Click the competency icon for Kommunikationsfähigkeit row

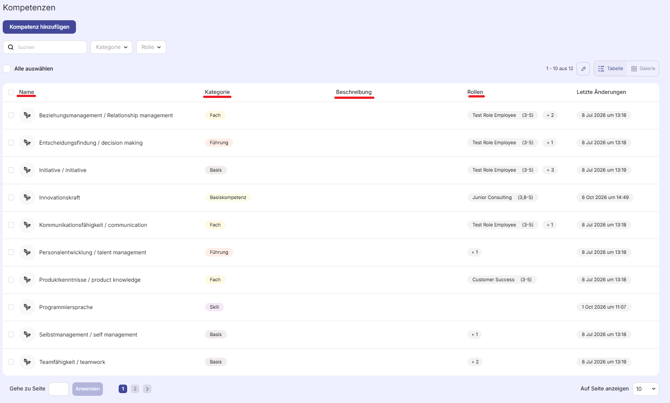27,224
